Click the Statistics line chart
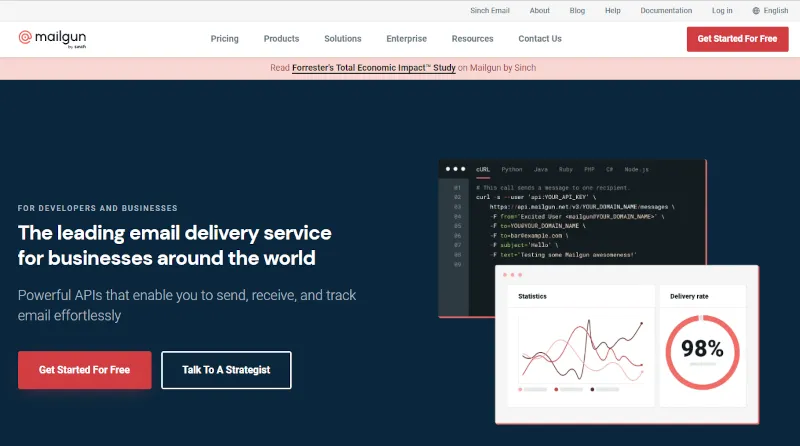Image resolution: width=800 pixels, height=446 pixels. [x=581, y=350]
